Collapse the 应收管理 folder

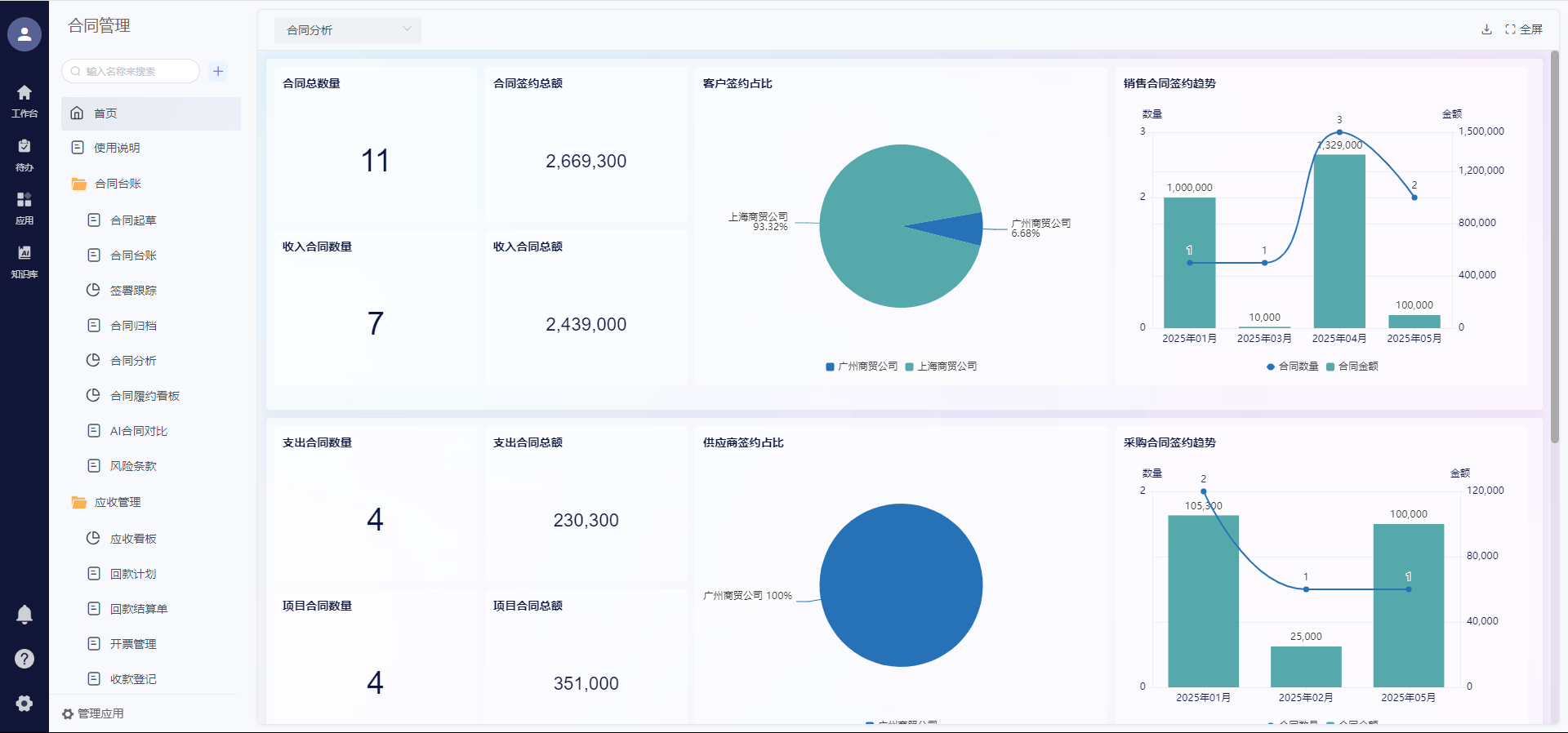118,502
